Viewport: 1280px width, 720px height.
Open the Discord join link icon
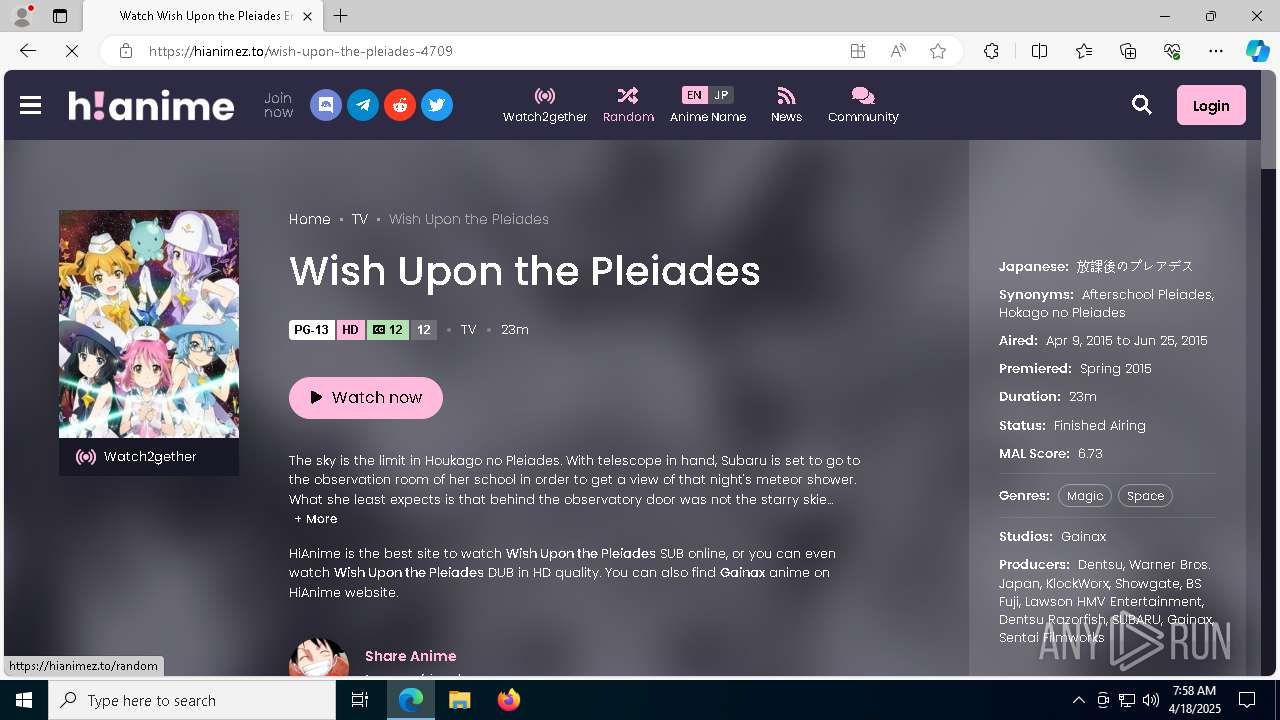click(326, 105)
